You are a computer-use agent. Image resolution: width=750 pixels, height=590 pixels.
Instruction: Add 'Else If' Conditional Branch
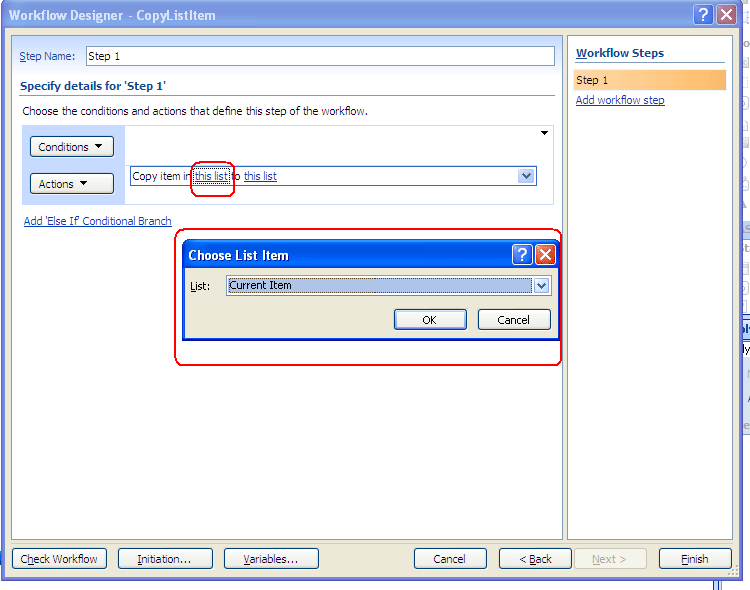98,221
